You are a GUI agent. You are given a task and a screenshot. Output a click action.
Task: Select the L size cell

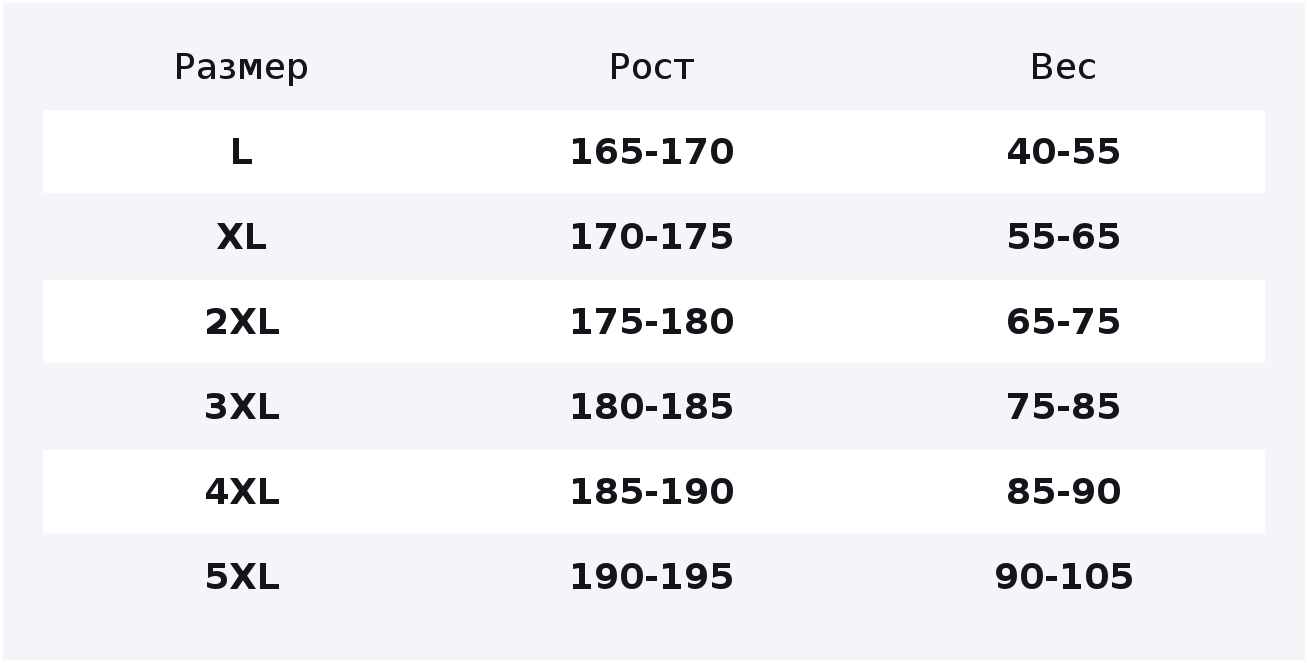(241, 152)
